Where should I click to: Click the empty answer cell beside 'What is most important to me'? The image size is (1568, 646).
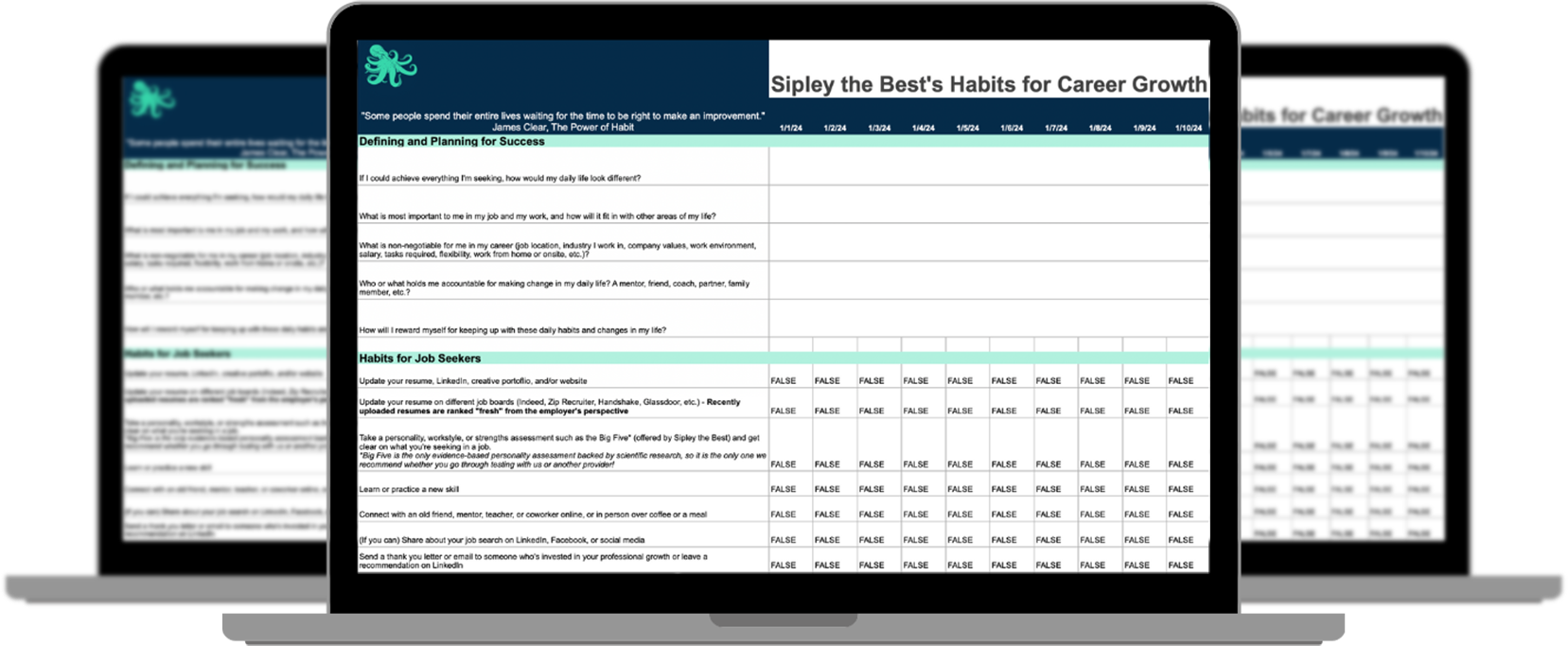989,204
